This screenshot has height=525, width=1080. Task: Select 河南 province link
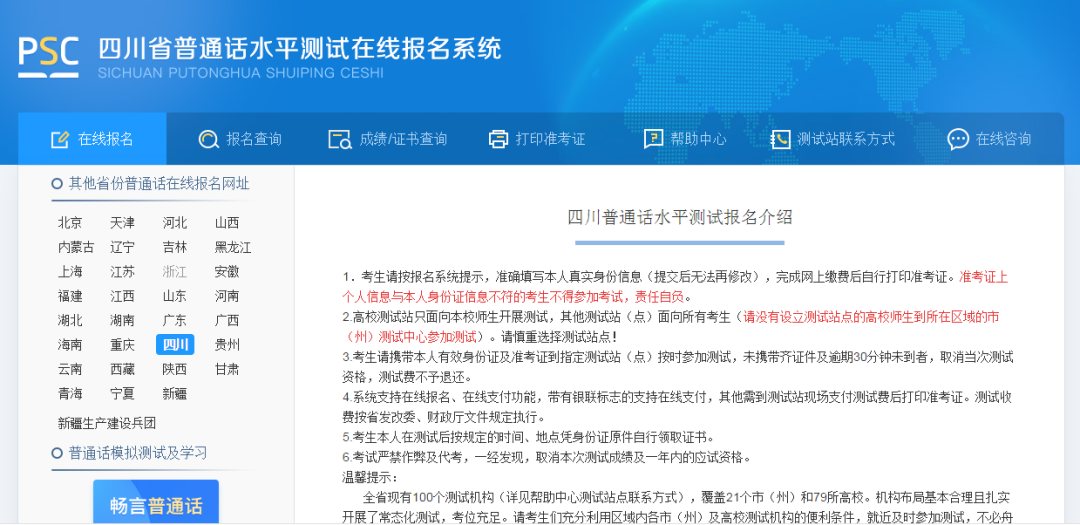(x=227, y=296)
